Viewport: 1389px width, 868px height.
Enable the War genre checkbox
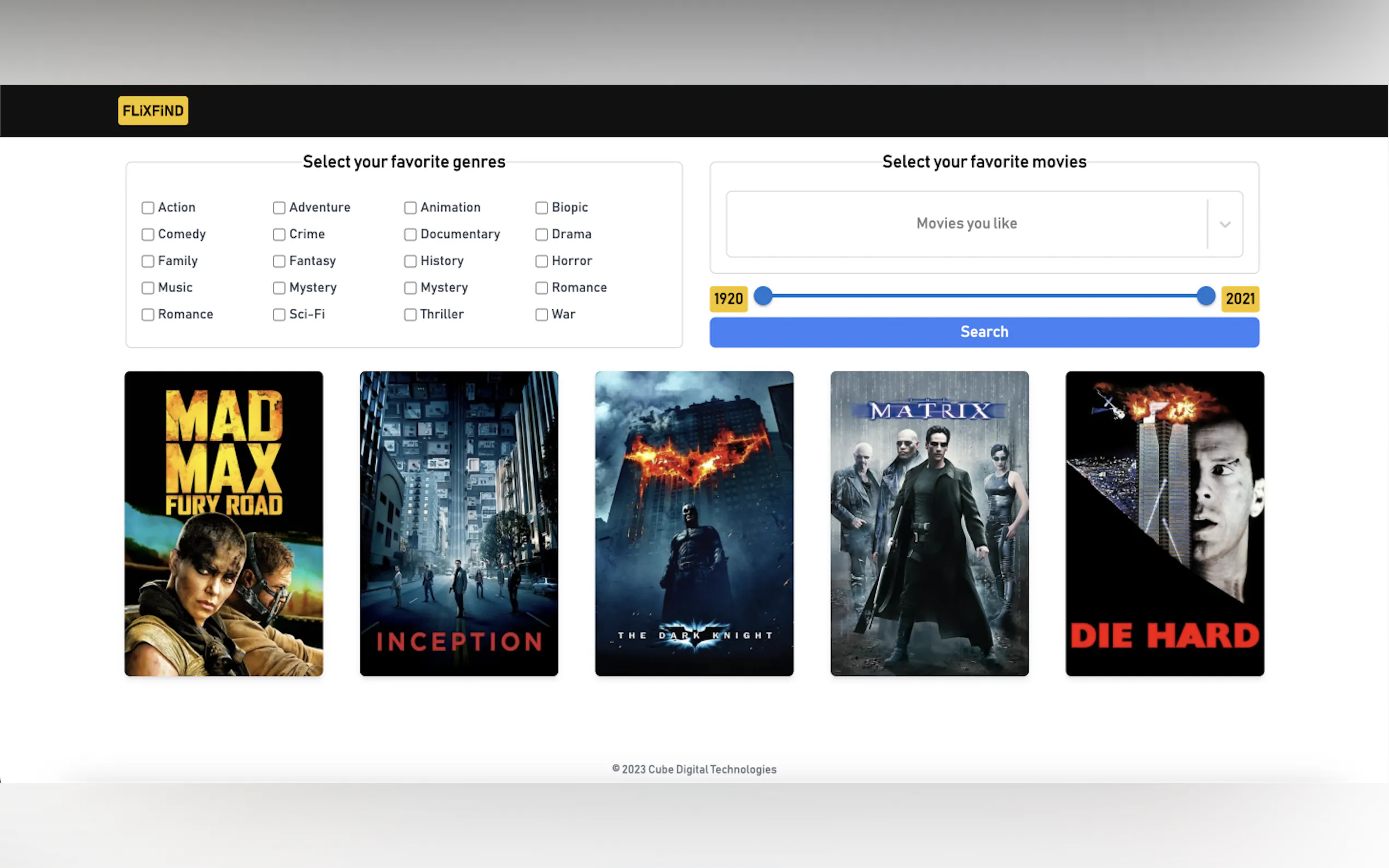click(x=541, y=315)
